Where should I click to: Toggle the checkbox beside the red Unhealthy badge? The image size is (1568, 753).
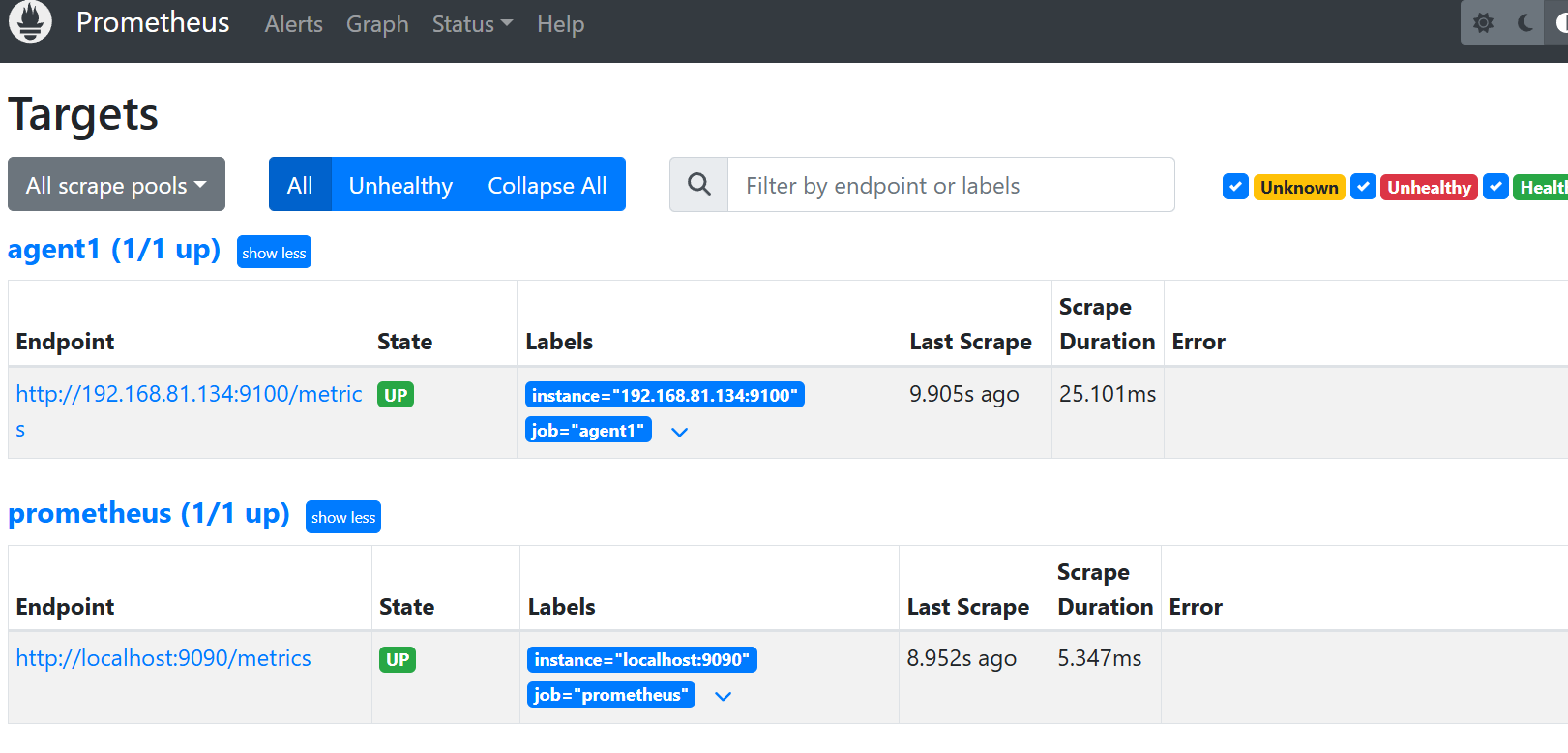(1363, 187)
